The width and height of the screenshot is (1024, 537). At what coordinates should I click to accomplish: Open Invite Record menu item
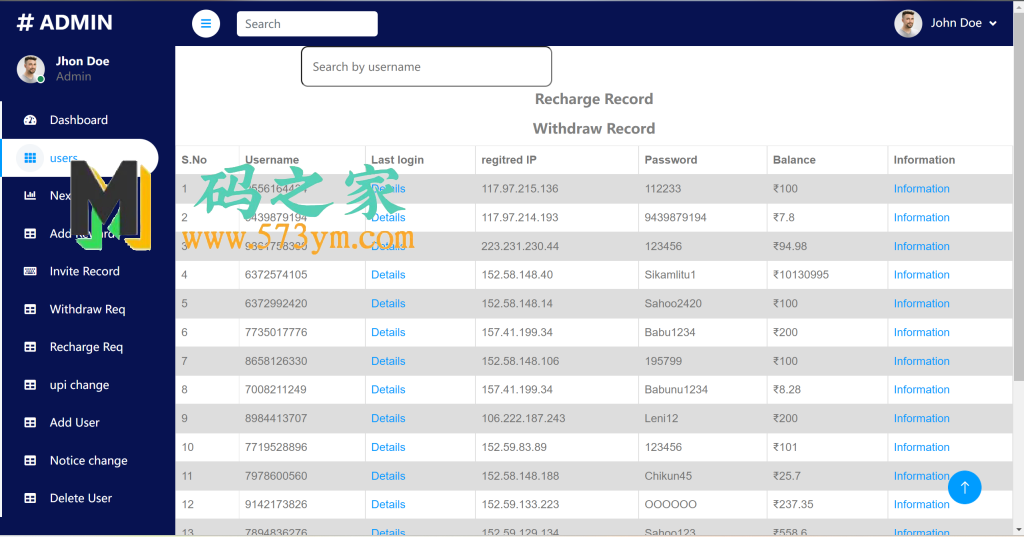79,271
